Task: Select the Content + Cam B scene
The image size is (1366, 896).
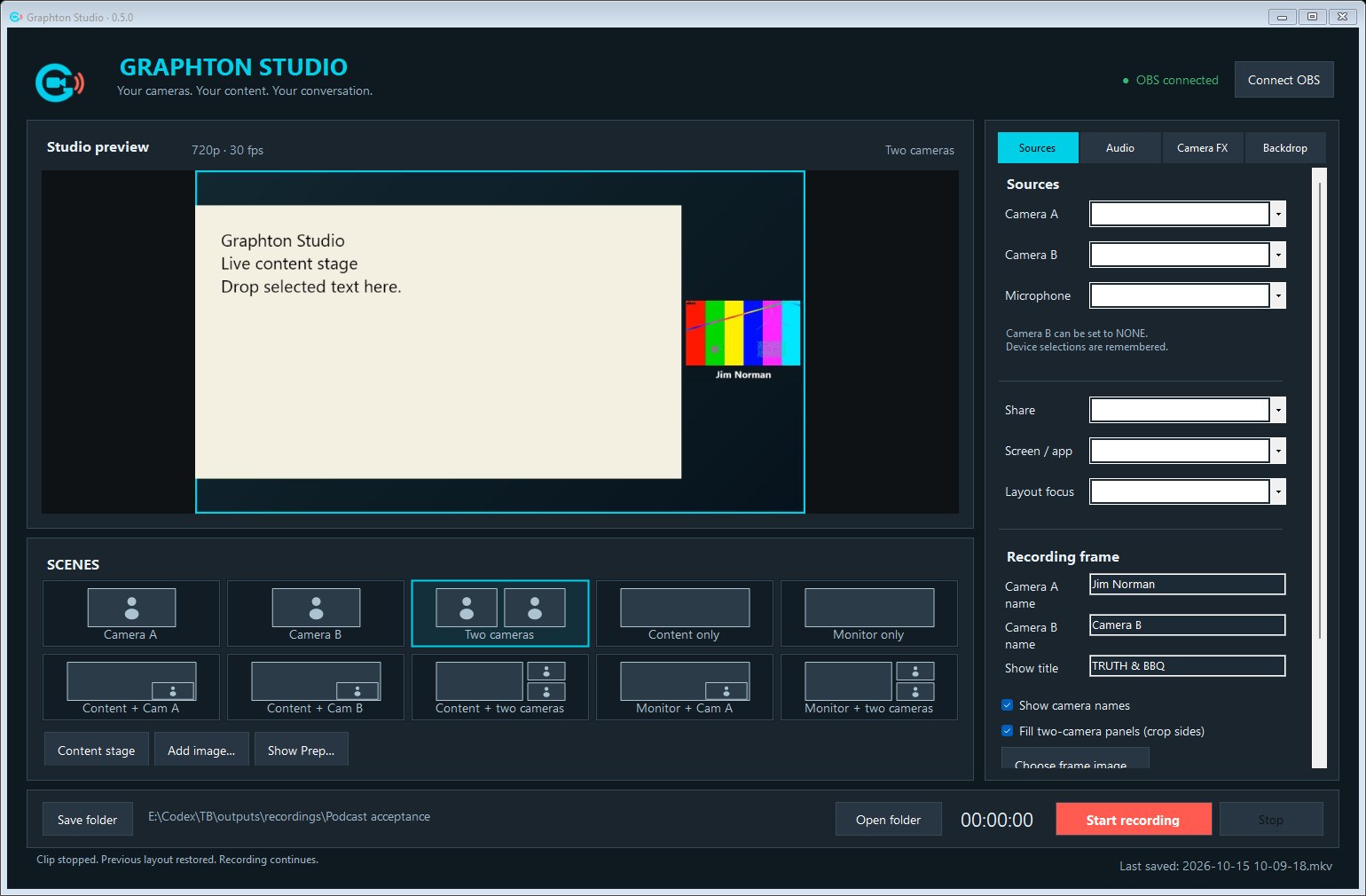Action: (316, 687)
